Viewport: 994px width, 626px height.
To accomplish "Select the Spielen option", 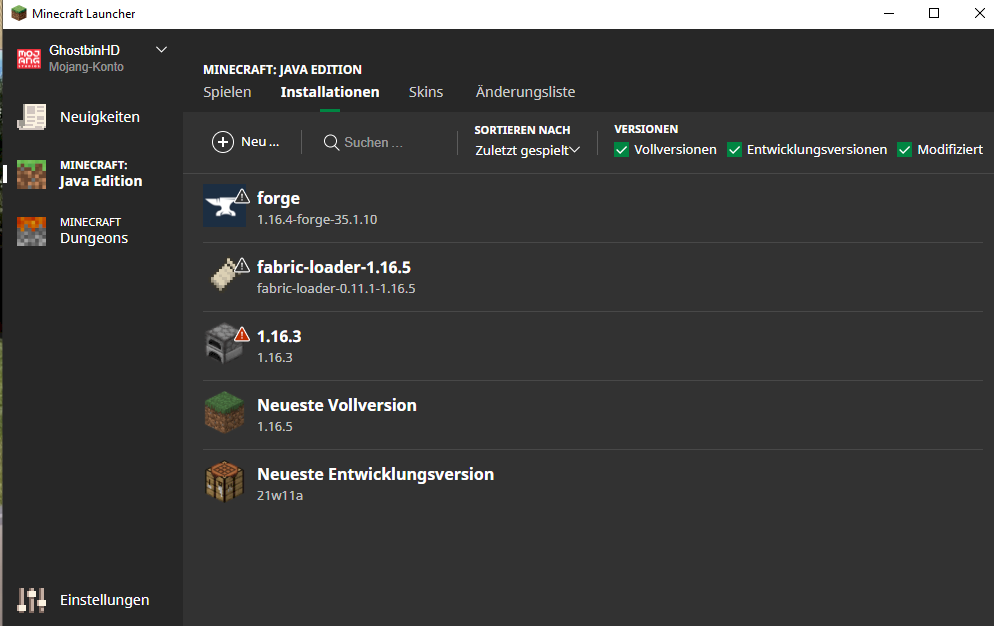I will point(227,91).
